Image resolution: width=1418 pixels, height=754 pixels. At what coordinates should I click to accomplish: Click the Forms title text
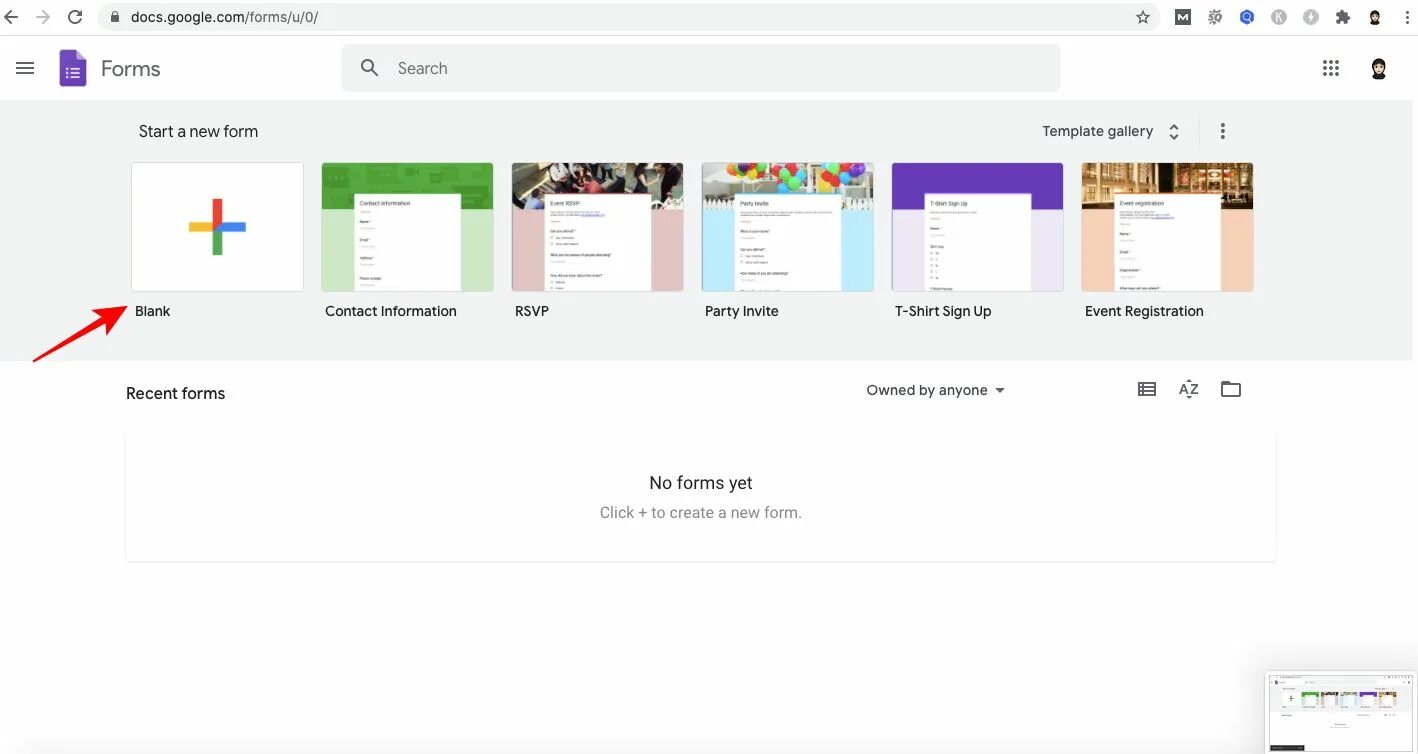click(x=131, y=68)
